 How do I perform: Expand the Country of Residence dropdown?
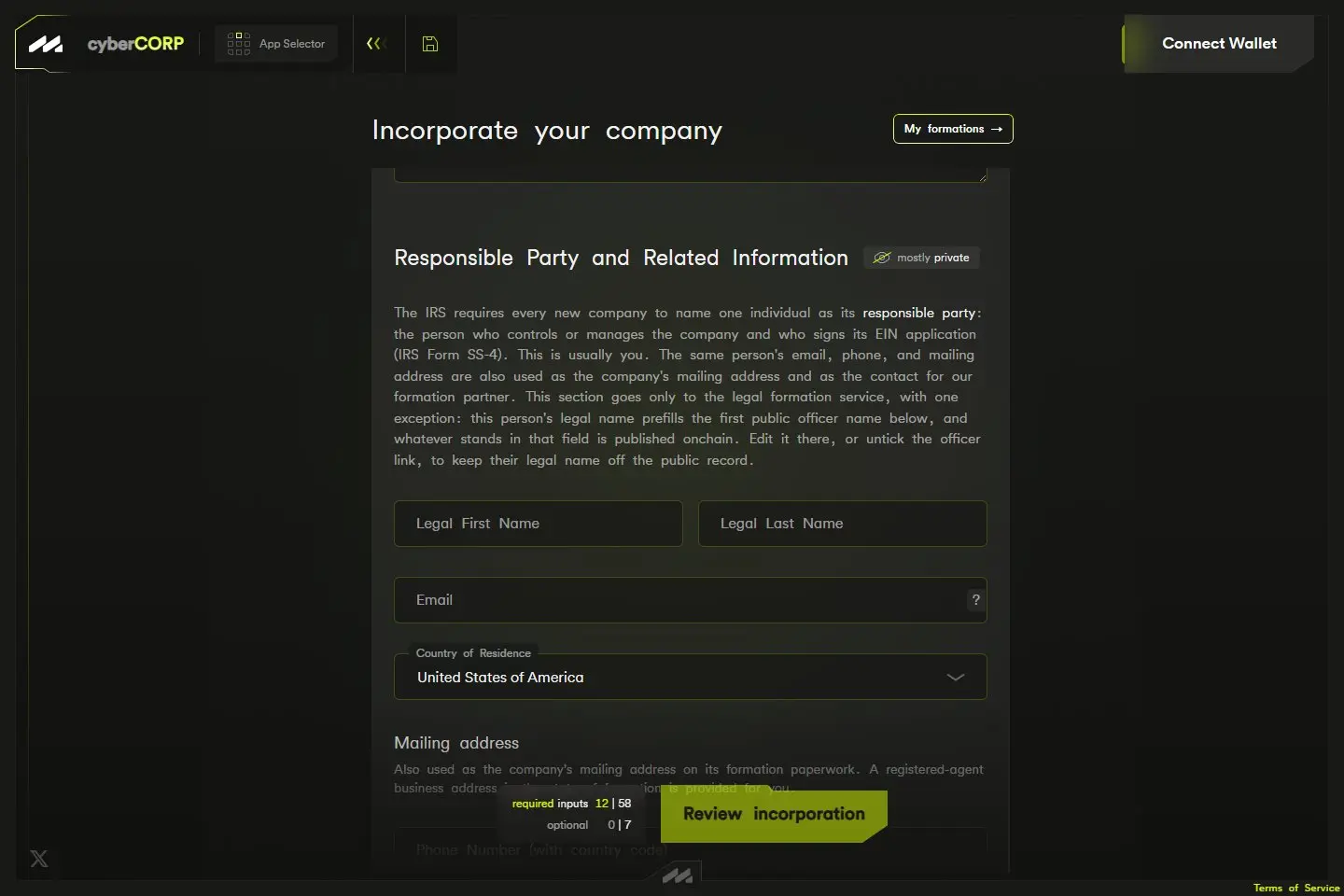(691, 678)
